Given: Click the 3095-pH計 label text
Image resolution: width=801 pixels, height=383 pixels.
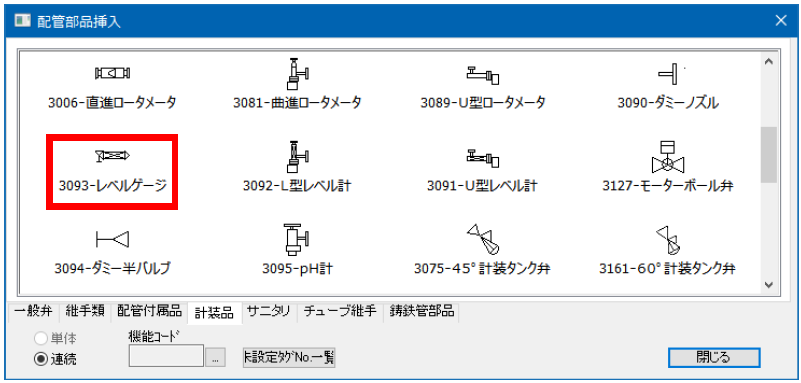Looking at the screenshot, I should coord(297,267).
